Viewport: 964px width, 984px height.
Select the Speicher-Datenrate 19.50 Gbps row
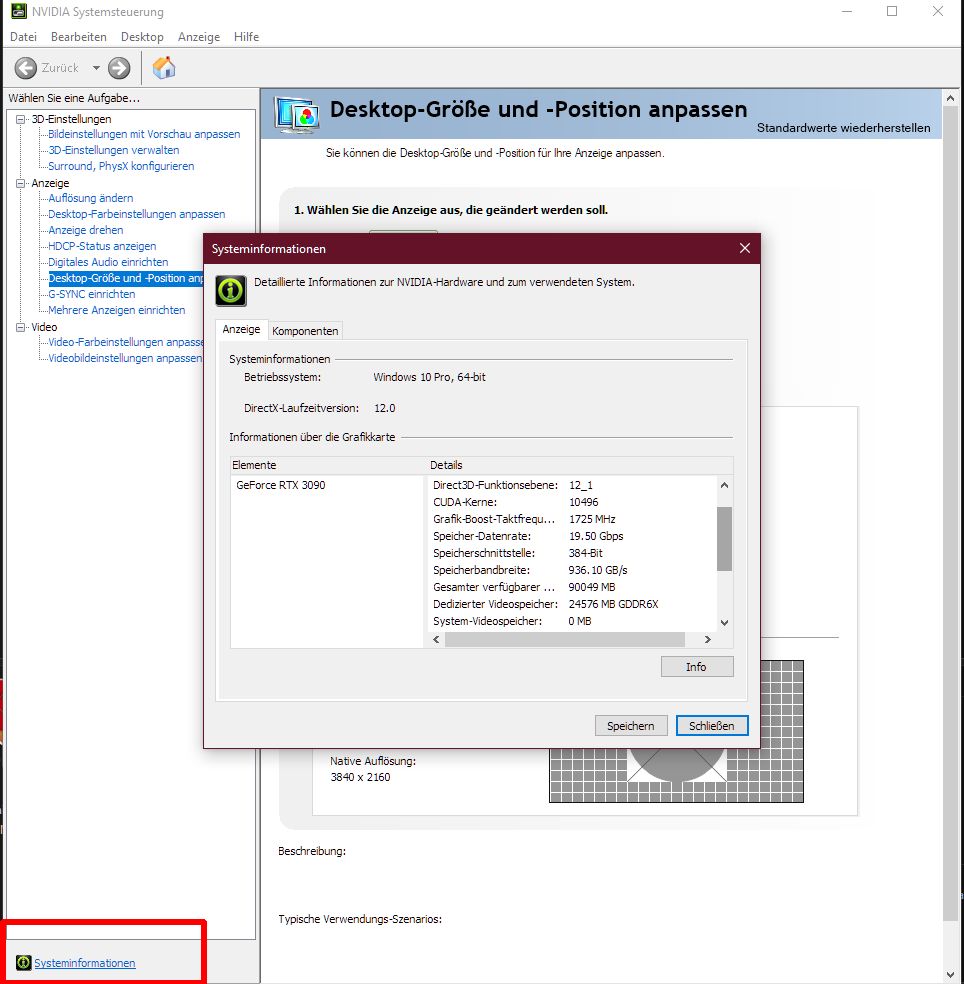click(528, 536)
